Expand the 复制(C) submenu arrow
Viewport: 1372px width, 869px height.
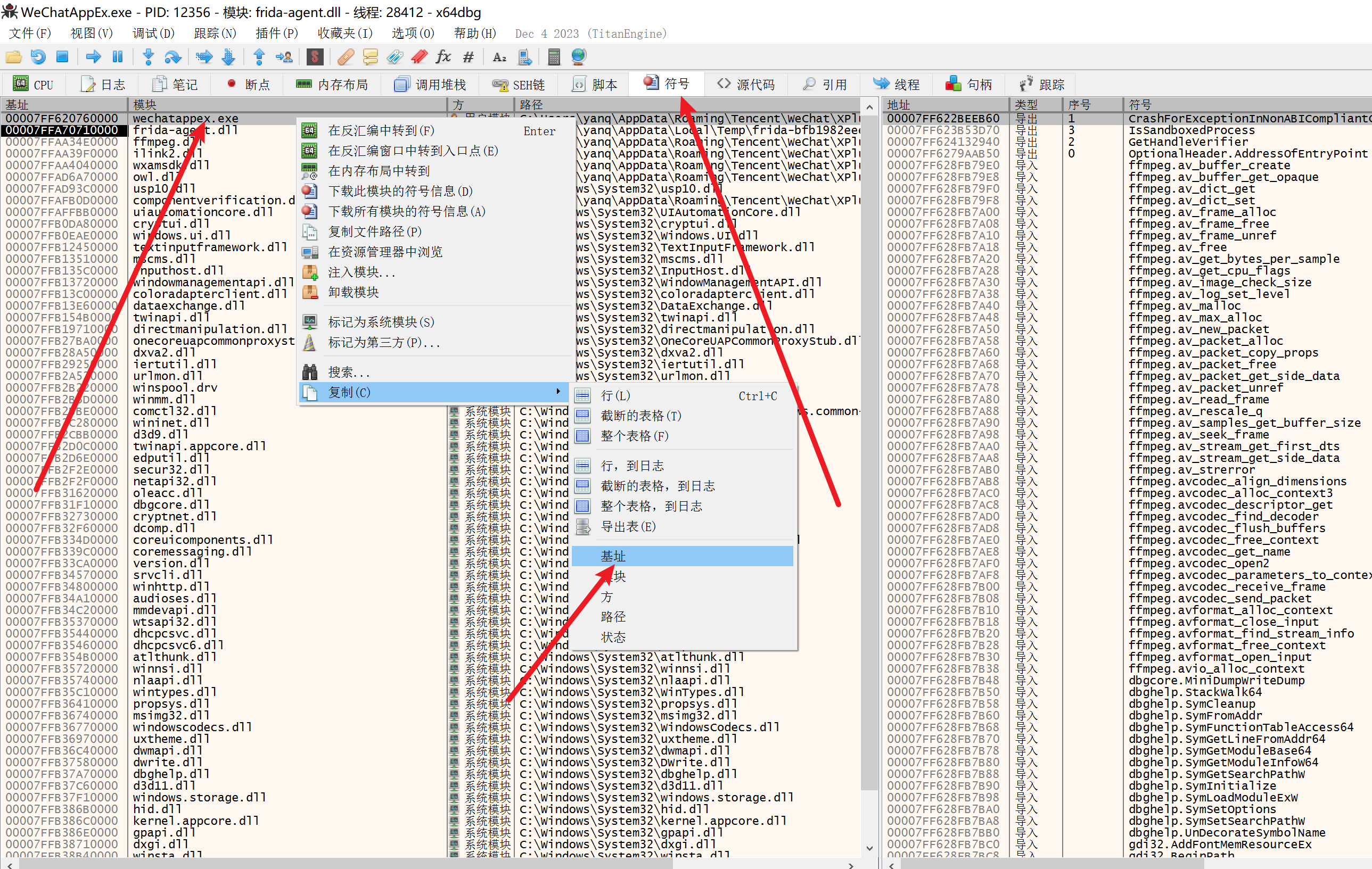point(558,392)
